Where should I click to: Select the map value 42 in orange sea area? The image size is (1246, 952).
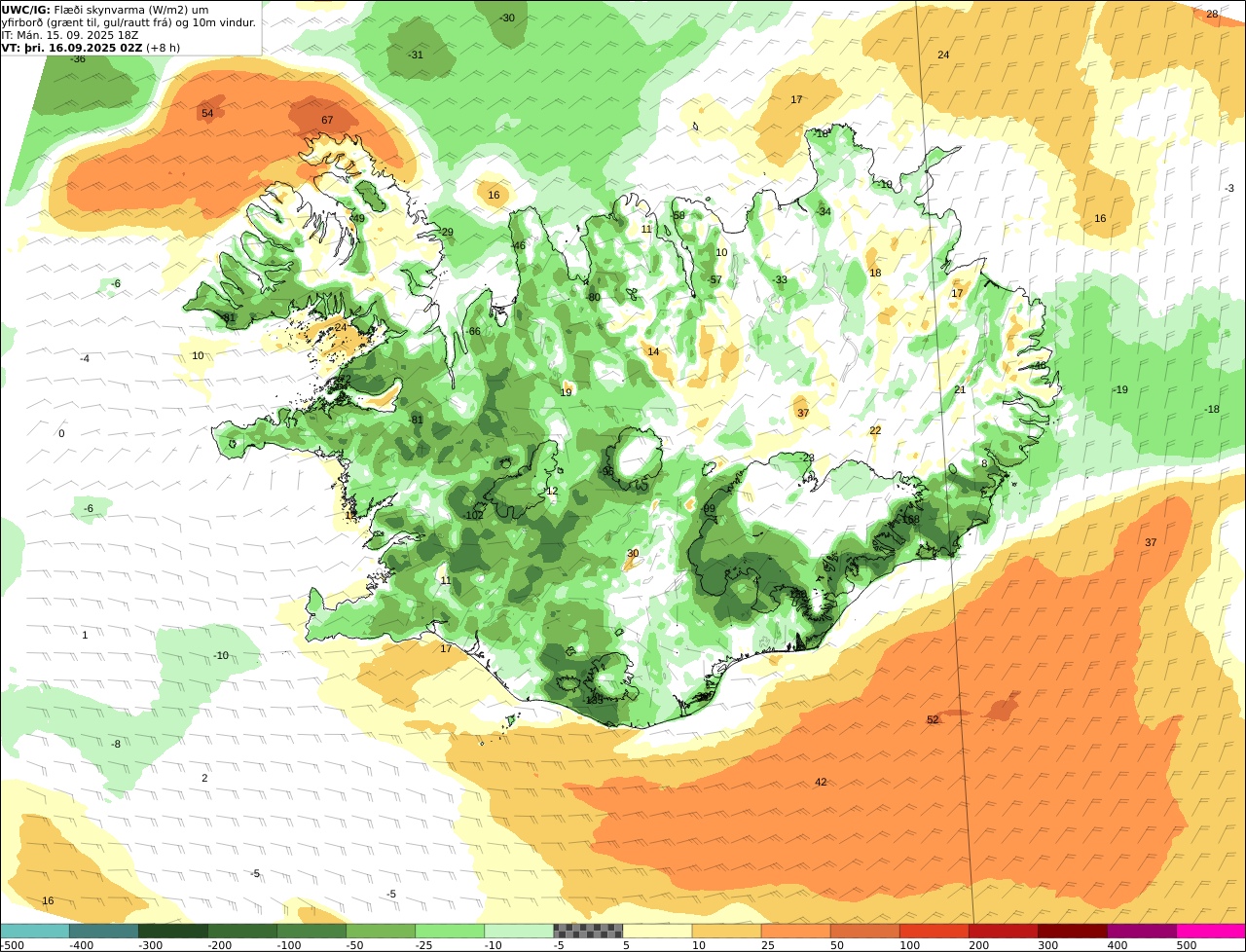point(821,782)
